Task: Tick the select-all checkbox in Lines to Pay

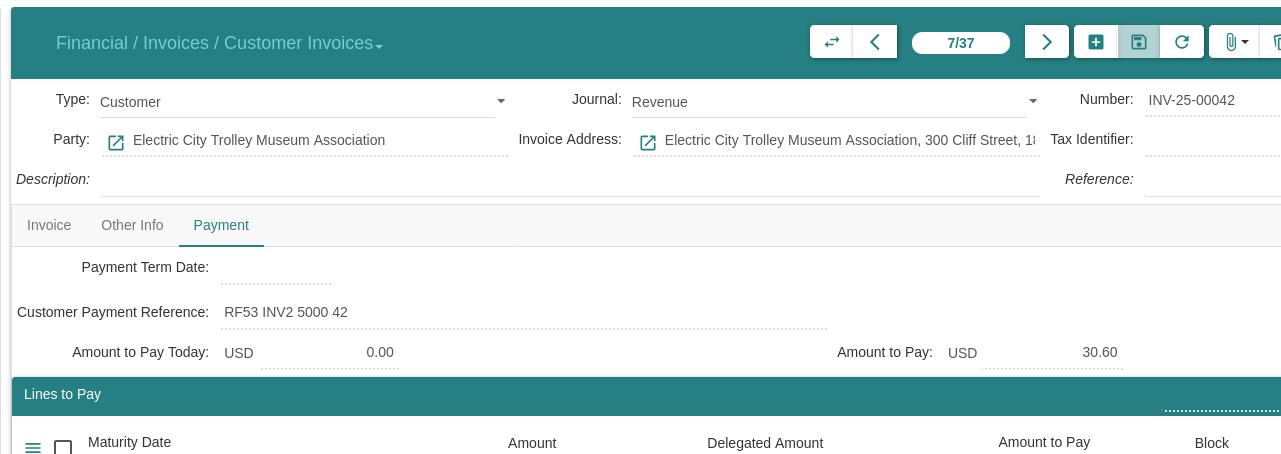Action: pos(63,447)
